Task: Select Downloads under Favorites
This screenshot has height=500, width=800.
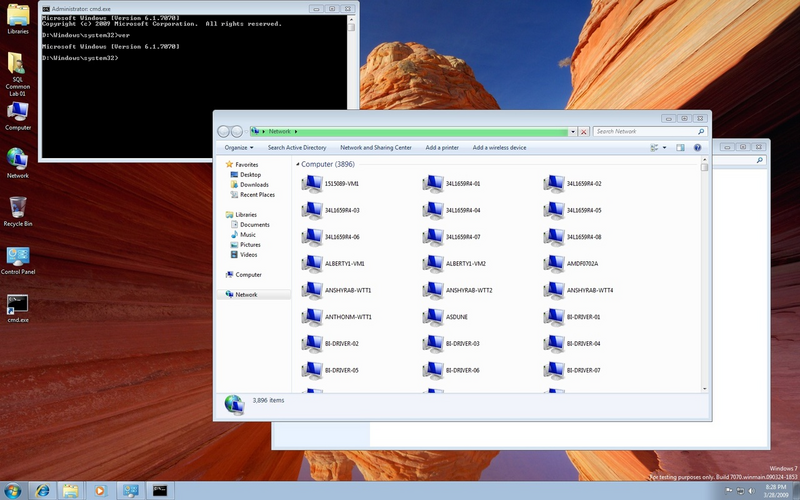Action: pos(254,184)
